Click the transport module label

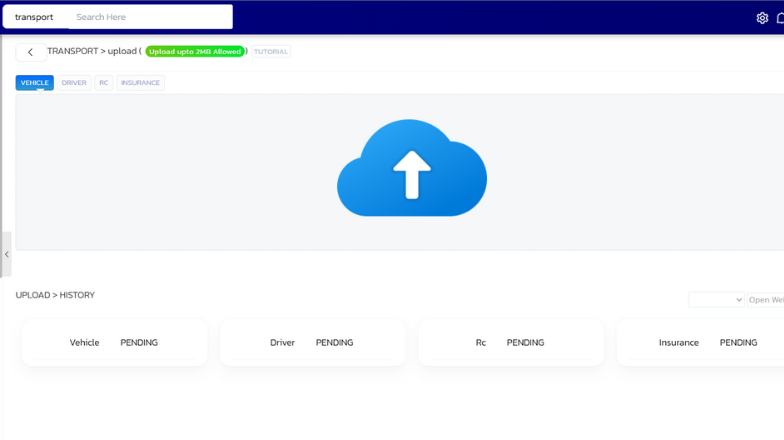pos(34,17)
